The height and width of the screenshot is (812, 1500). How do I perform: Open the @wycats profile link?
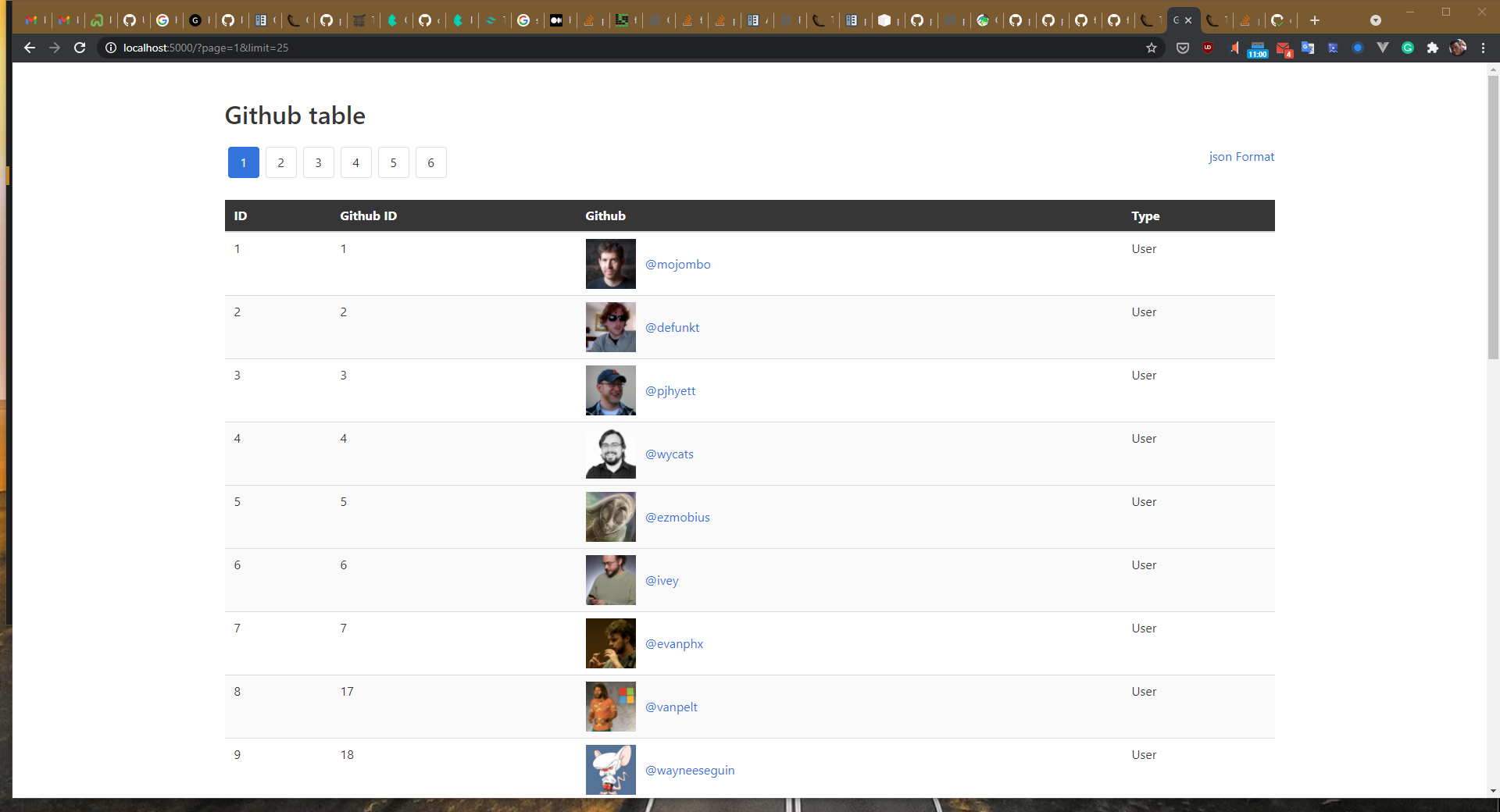pyautogui.click(x=670, y=454)
